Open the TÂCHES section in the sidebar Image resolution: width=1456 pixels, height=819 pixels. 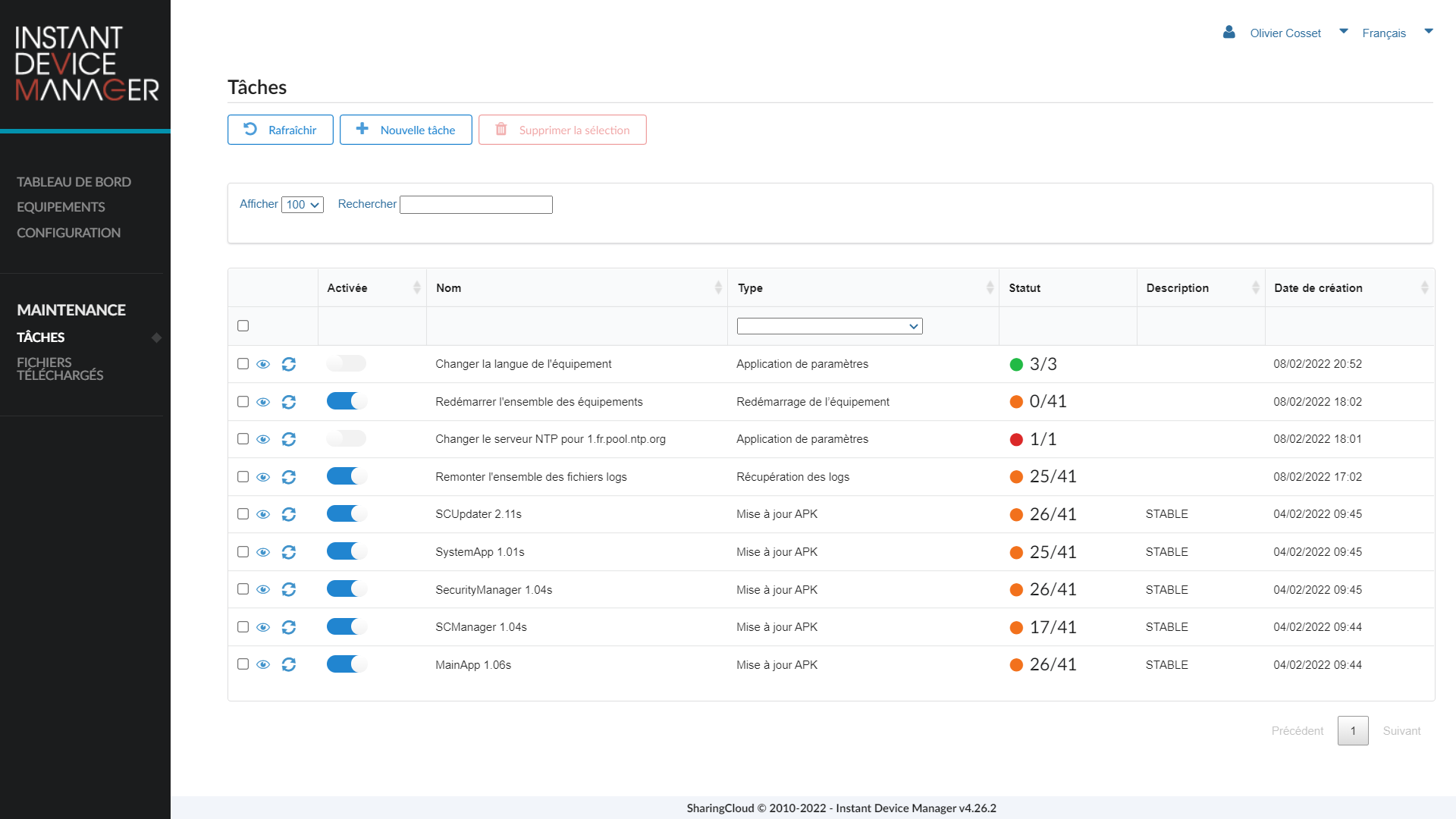pos(40,337)
